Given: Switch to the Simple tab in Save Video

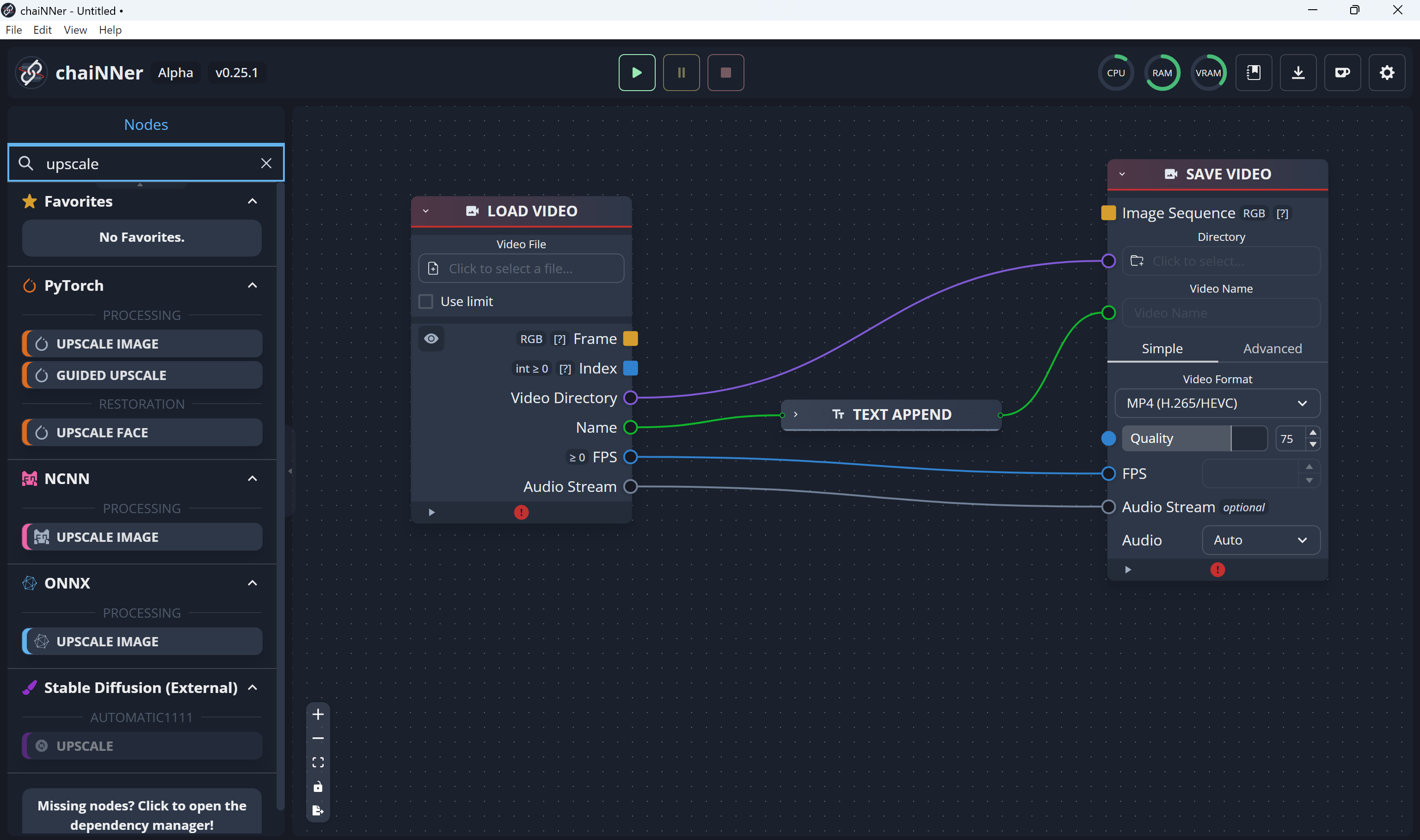Looking at the screenshot, I should (x=1162, y=349).
